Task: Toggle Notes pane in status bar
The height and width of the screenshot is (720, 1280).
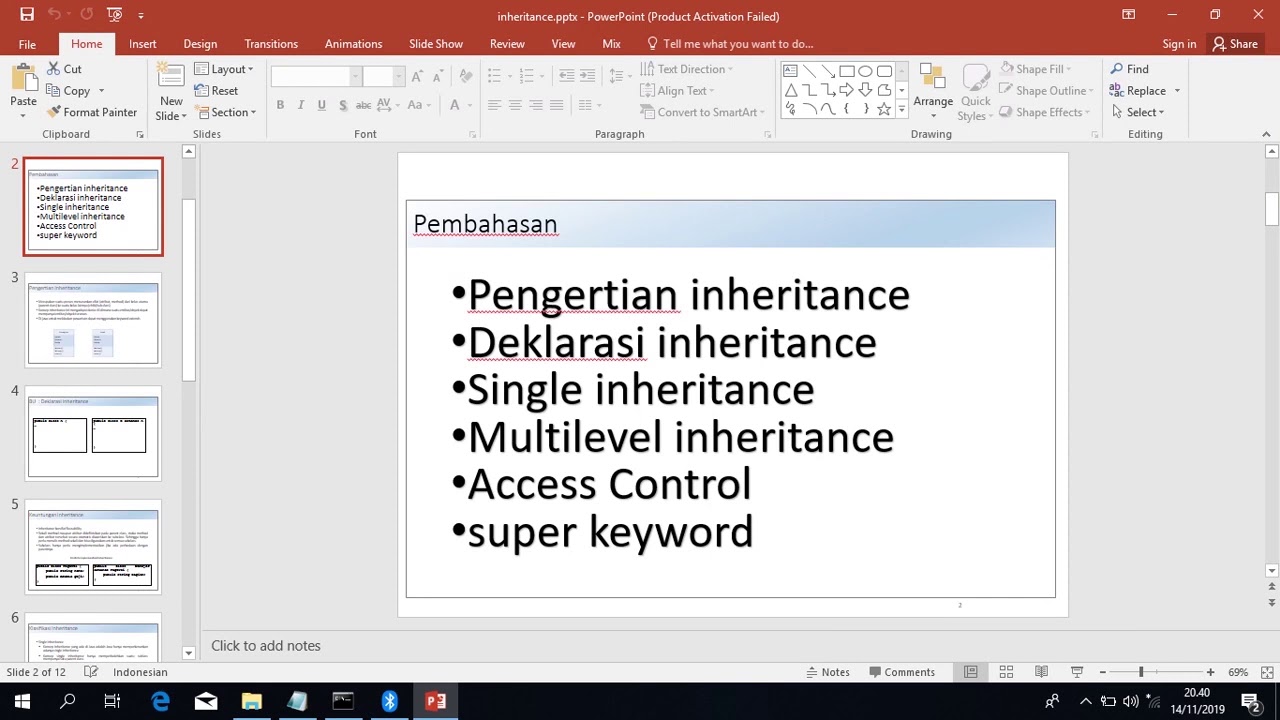Action: pyautogui.click(x=827, y=672)
